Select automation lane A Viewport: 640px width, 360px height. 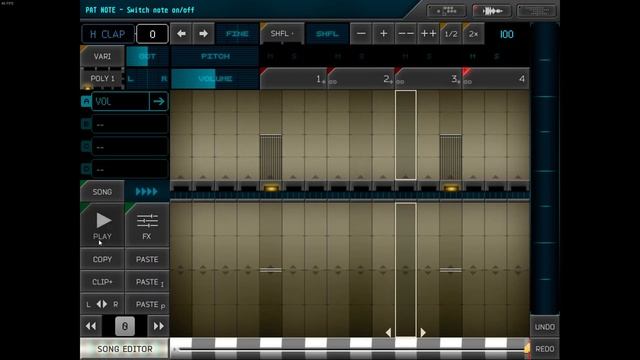86,101
